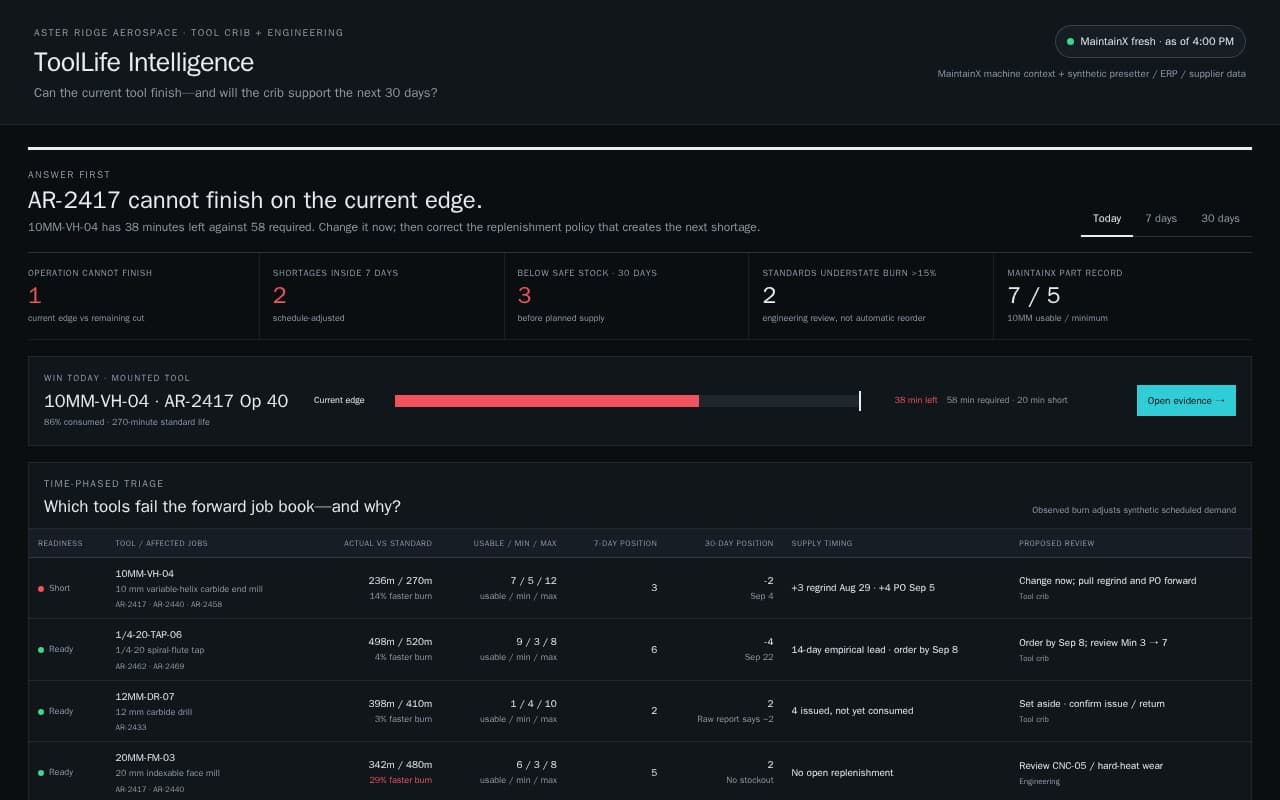Click 'Change now; pull regrind and PO forward'
Screen dimensions: 1280x800
tap(1108, 580)
